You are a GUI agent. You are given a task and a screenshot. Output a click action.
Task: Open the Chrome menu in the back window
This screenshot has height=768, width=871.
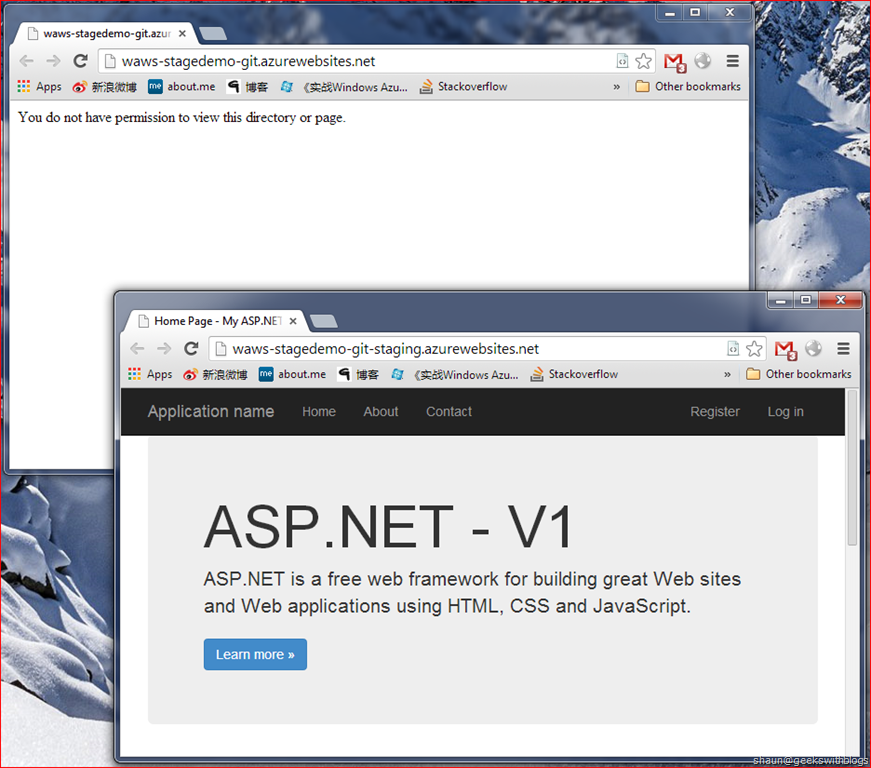click(x=732, y=61)
